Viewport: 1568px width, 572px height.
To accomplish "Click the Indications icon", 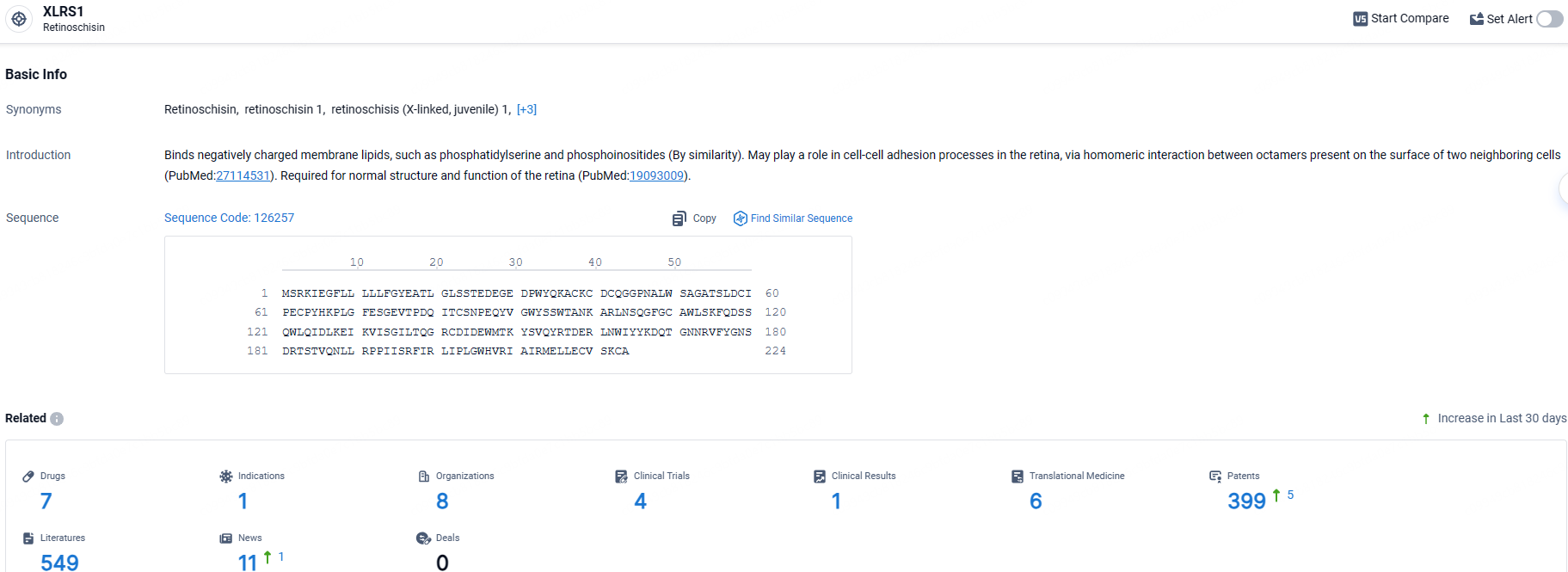I will click(226, 477).
